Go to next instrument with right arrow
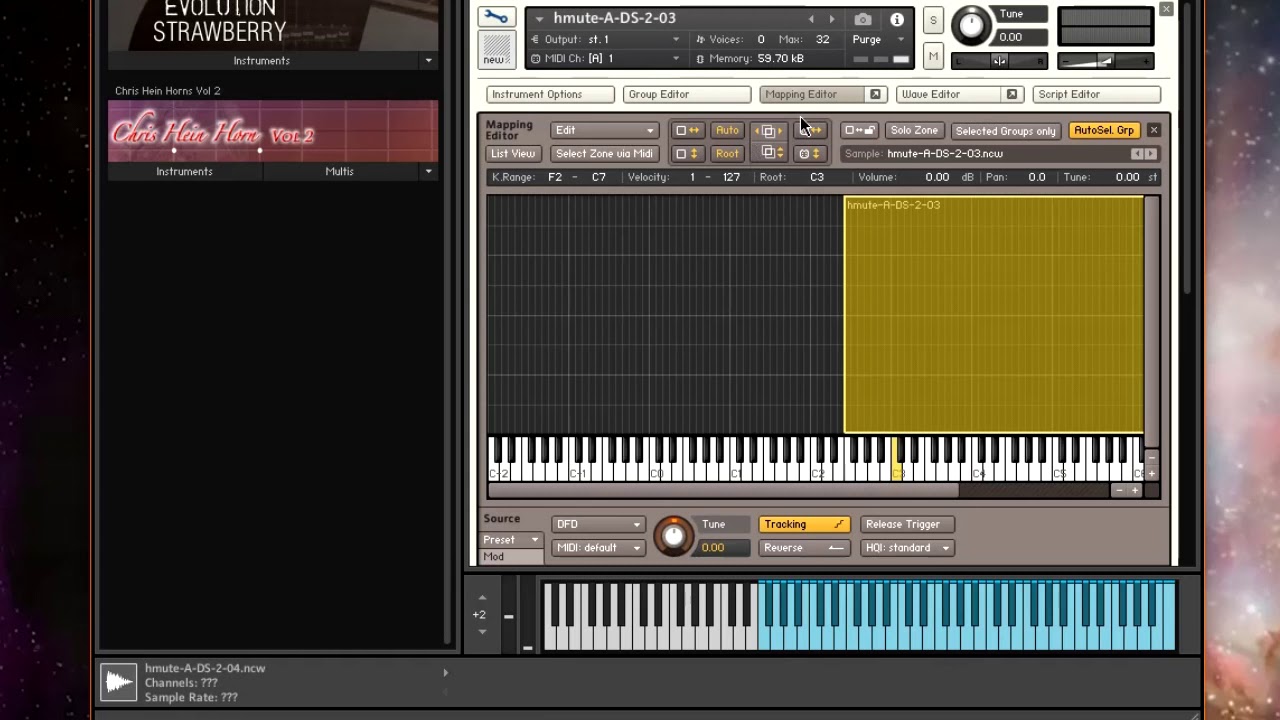Image resolution: width=1280 pixels, height=720 pixels. click(x=832, y=19)
